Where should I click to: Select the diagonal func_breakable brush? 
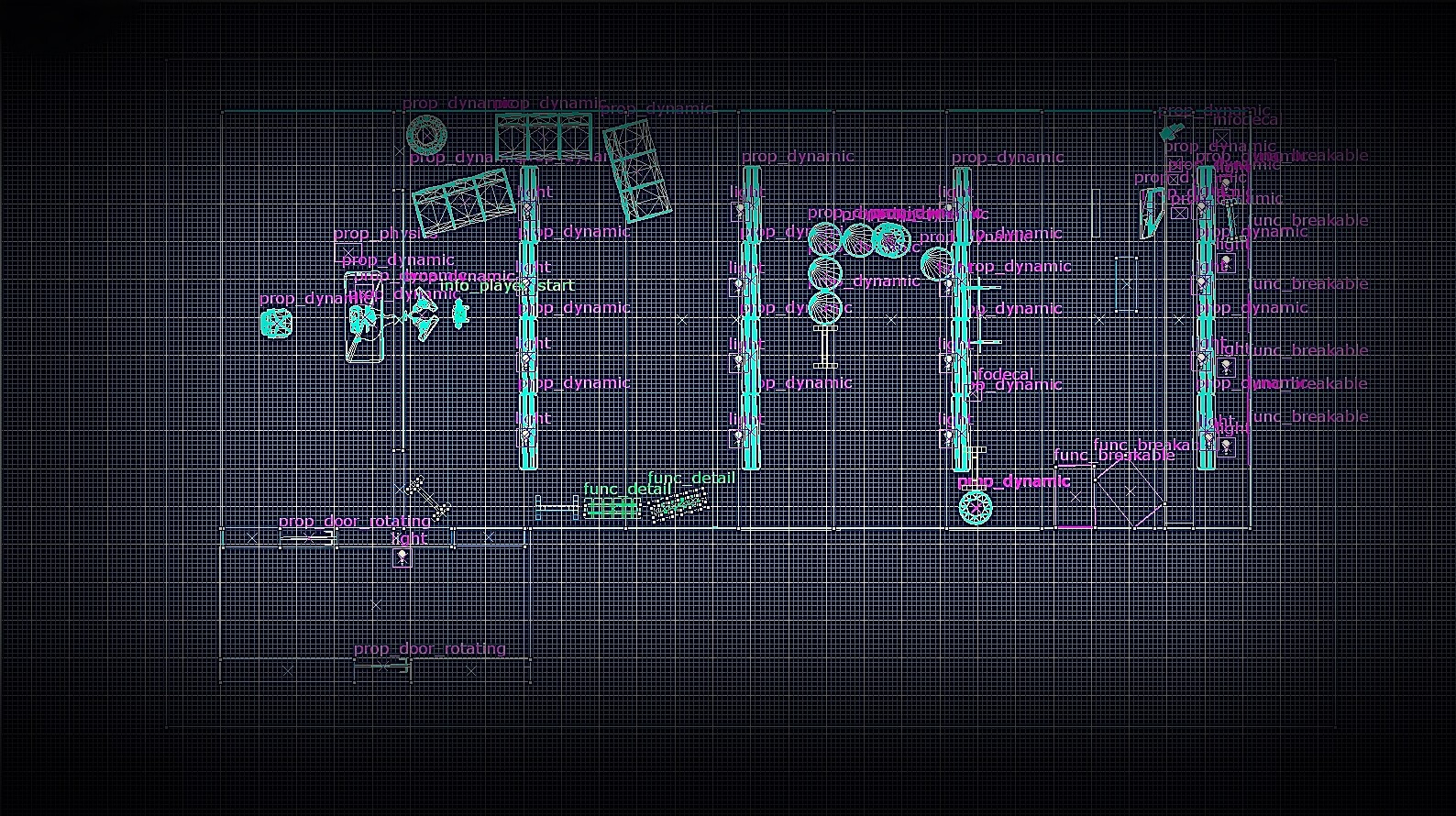(x=1130, y=493)
